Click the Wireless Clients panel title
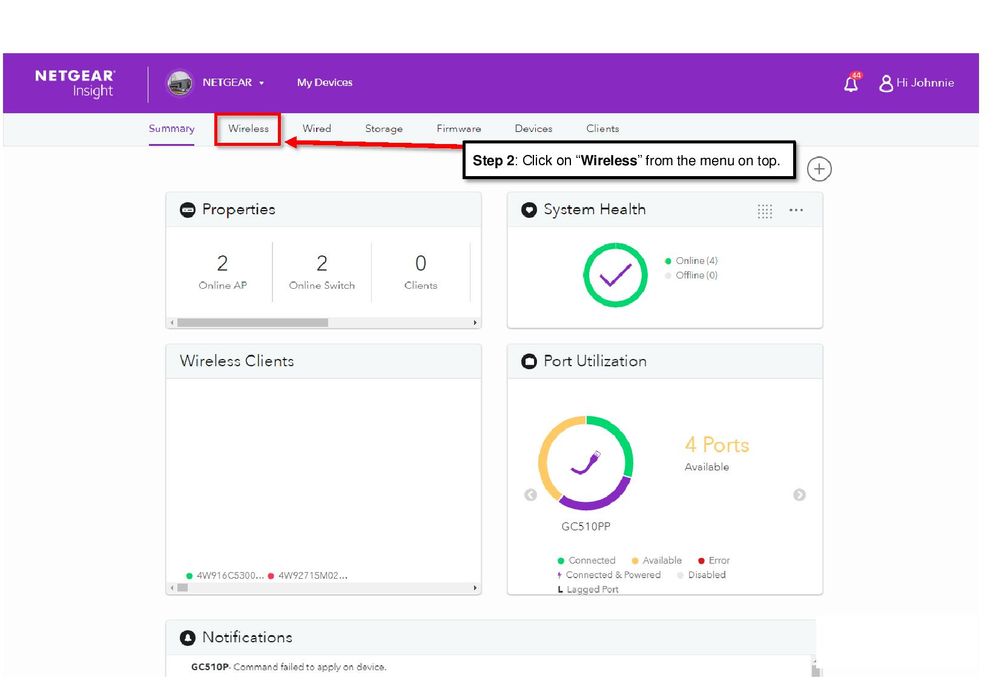The image size is (999, 681). 236,361
